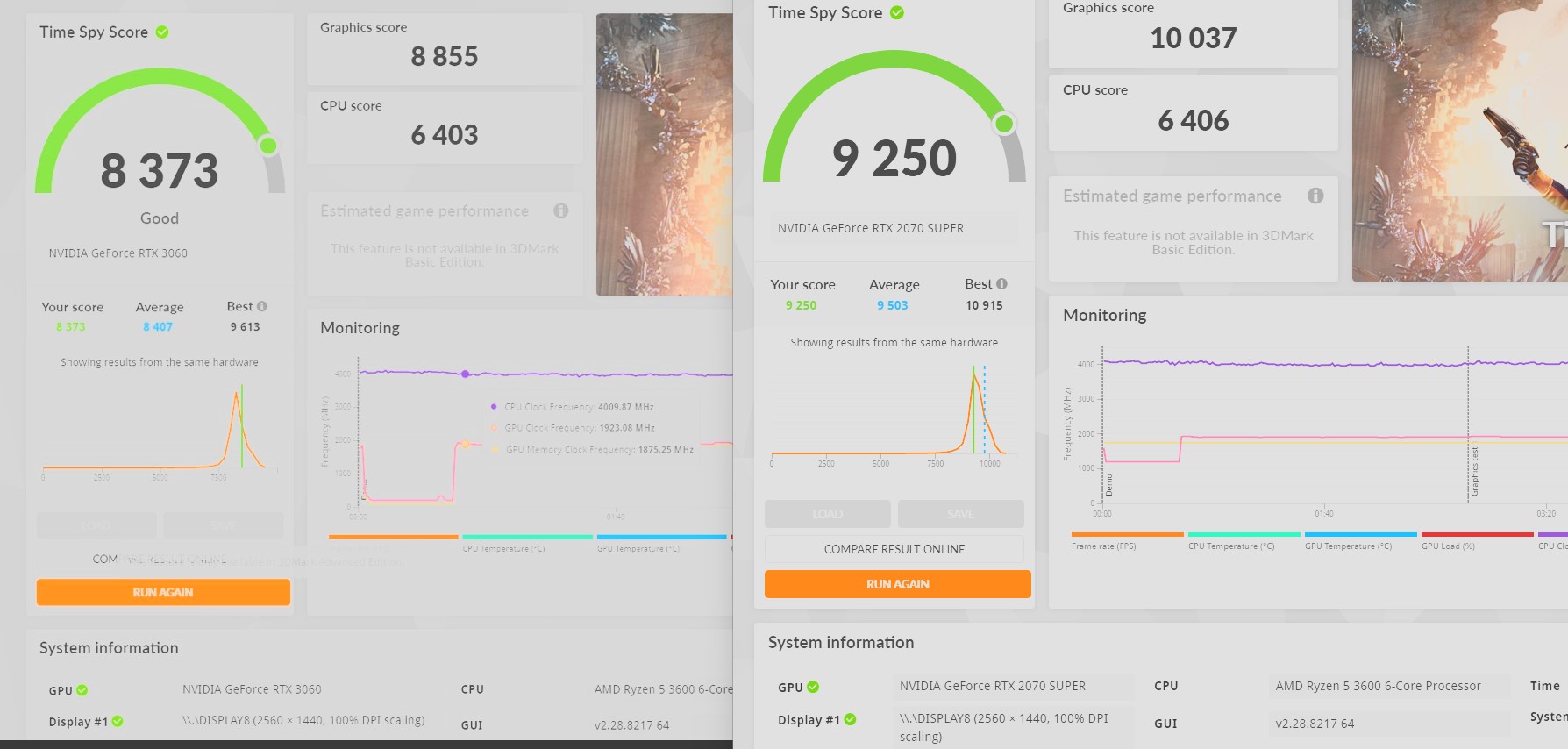This screenshot has height=749, width=1568.
Task: Click the large 8 373 Time Spy score
Action: (160, 170)
